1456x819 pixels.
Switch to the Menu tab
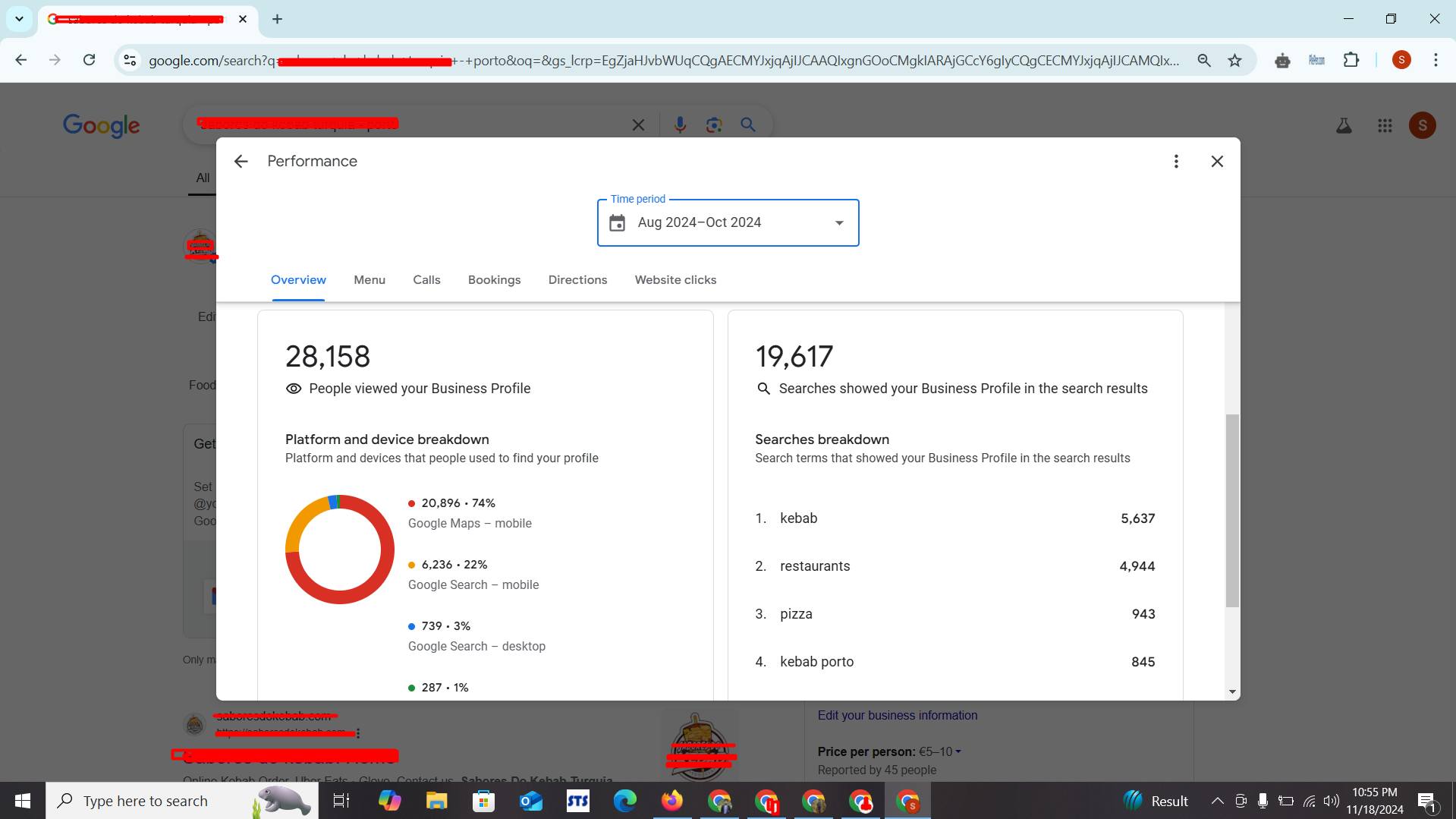pos(370,280)
